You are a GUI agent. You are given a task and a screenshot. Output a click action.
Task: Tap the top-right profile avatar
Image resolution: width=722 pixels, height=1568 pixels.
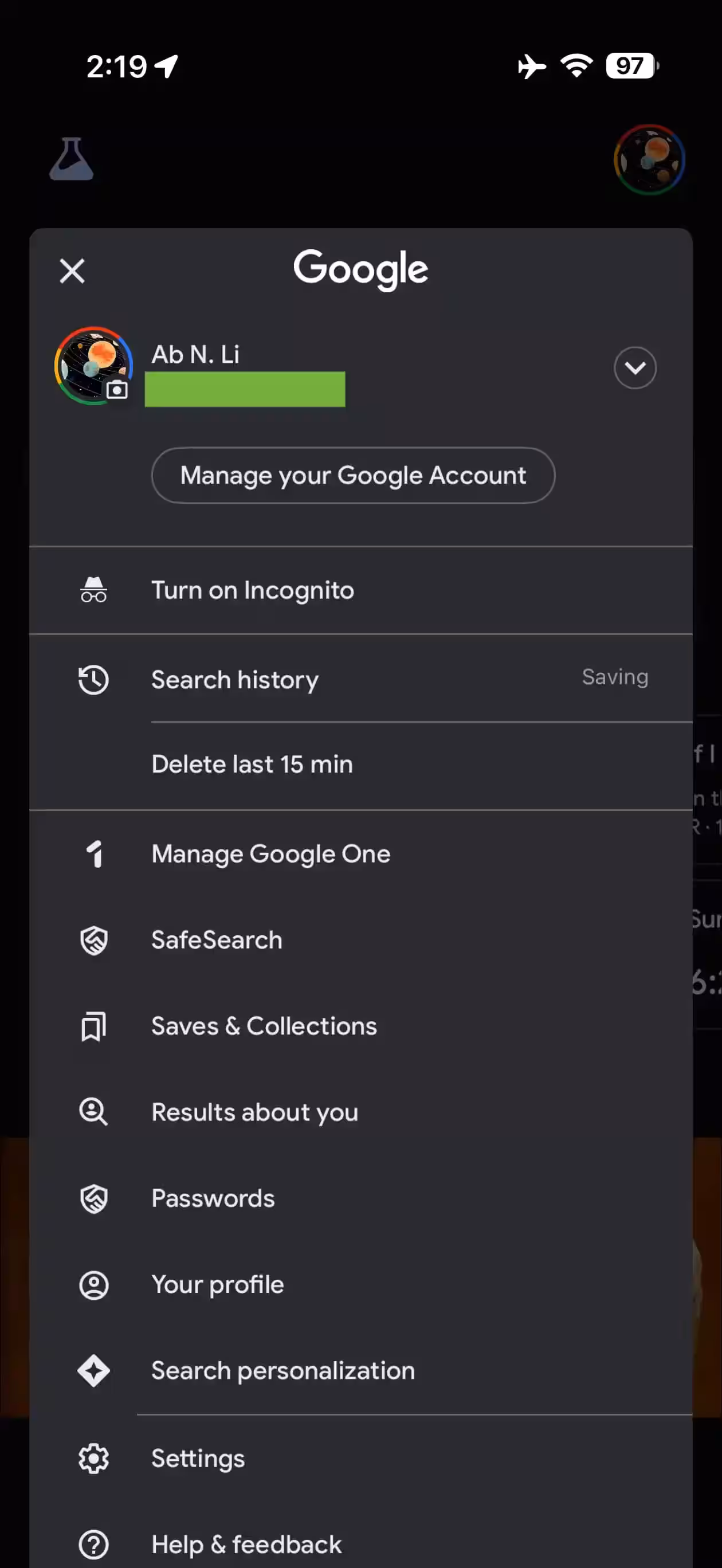coord(649,159)
